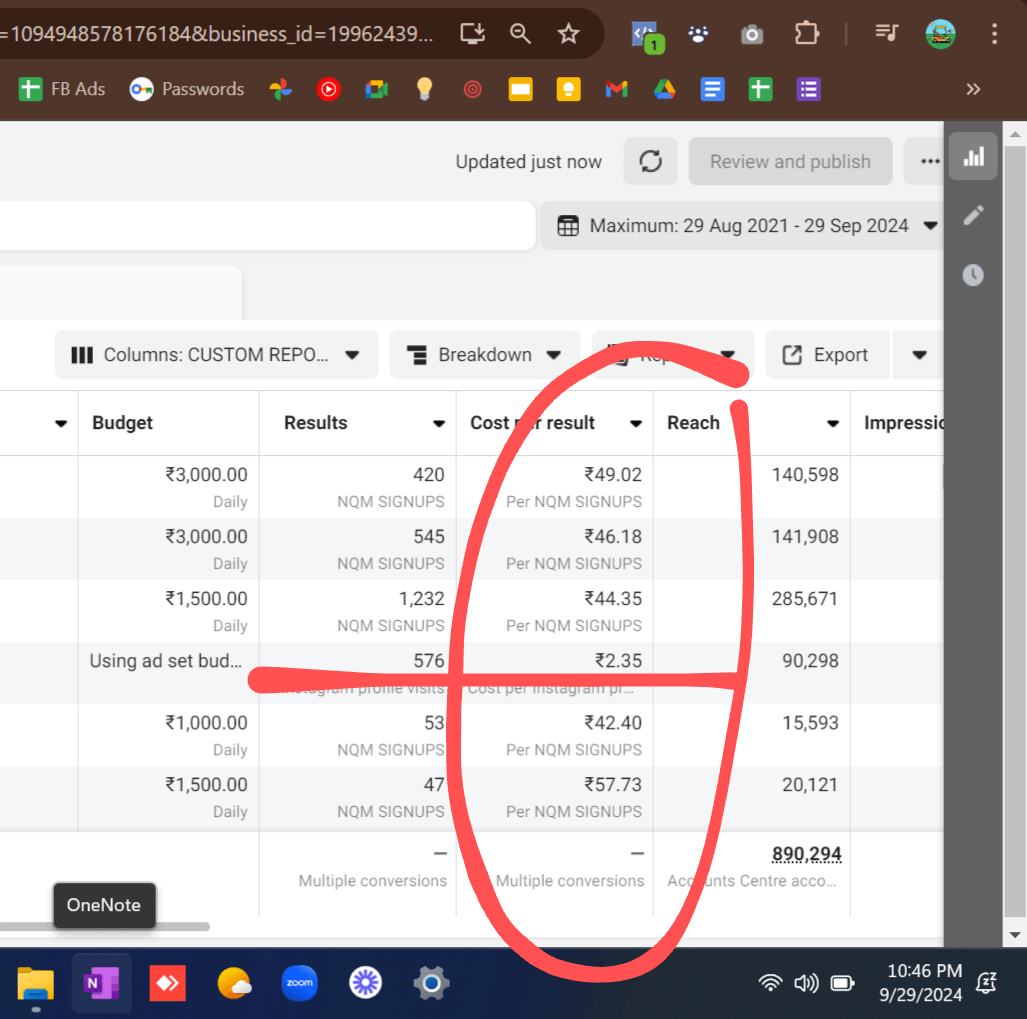Open the Results column sort arrow
This screenshot has height=1019, width=1027.
(438, 424)
